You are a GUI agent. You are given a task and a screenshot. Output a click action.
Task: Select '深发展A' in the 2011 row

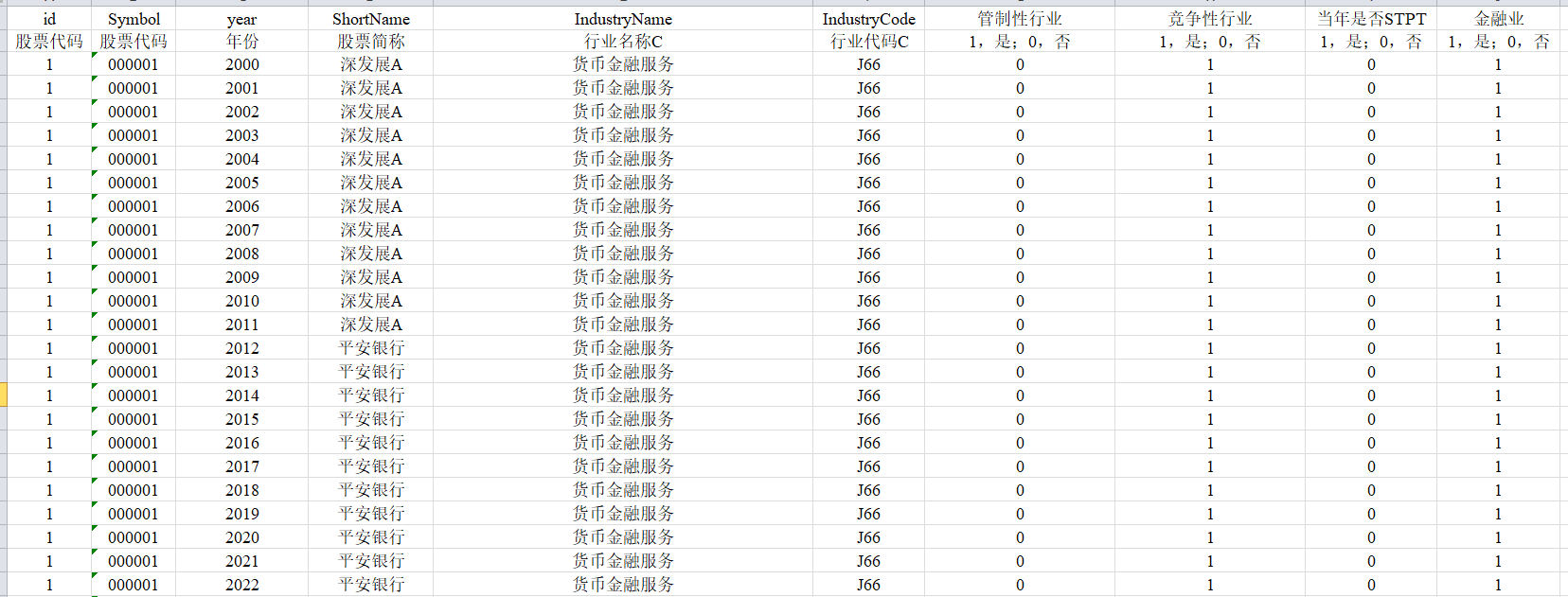point(371,325)
